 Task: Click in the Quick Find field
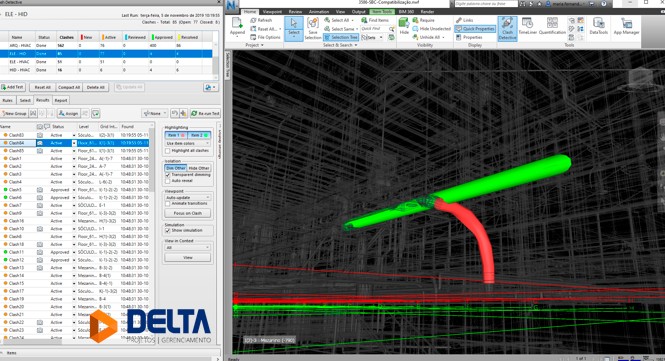click(x=375, y=28)
